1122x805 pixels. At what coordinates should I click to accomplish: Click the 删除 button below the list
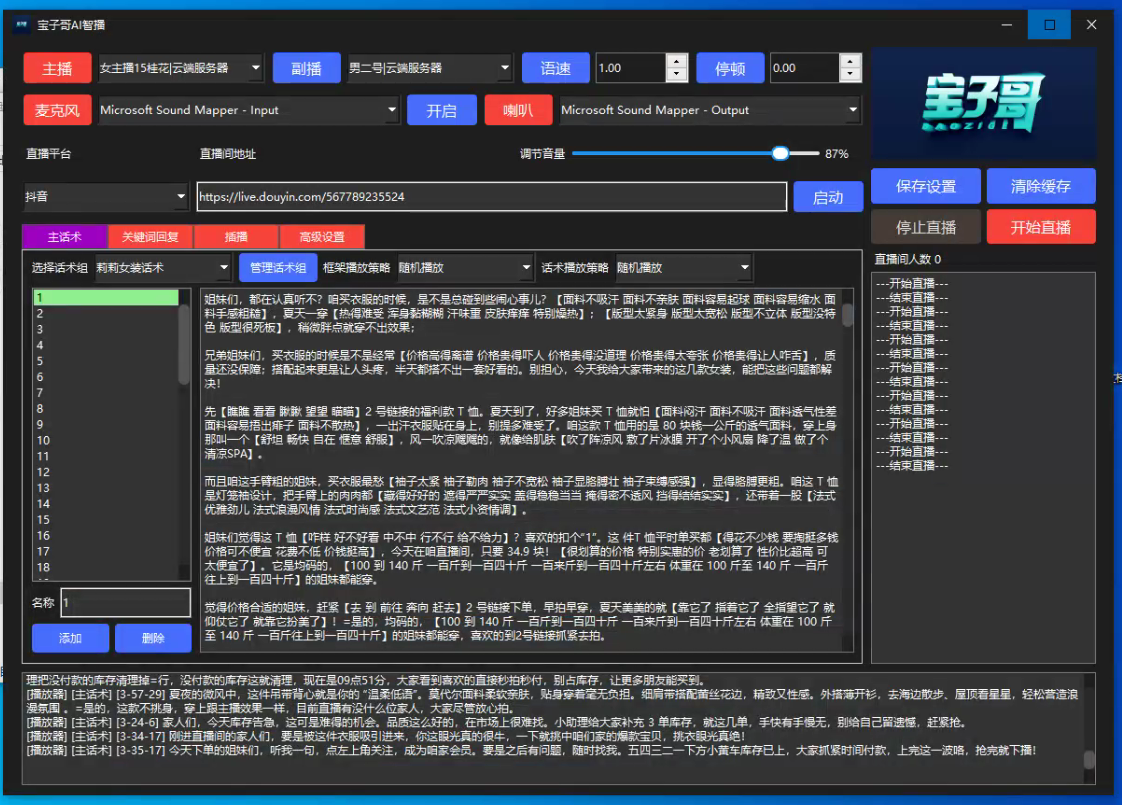click(x=152, y=638)
